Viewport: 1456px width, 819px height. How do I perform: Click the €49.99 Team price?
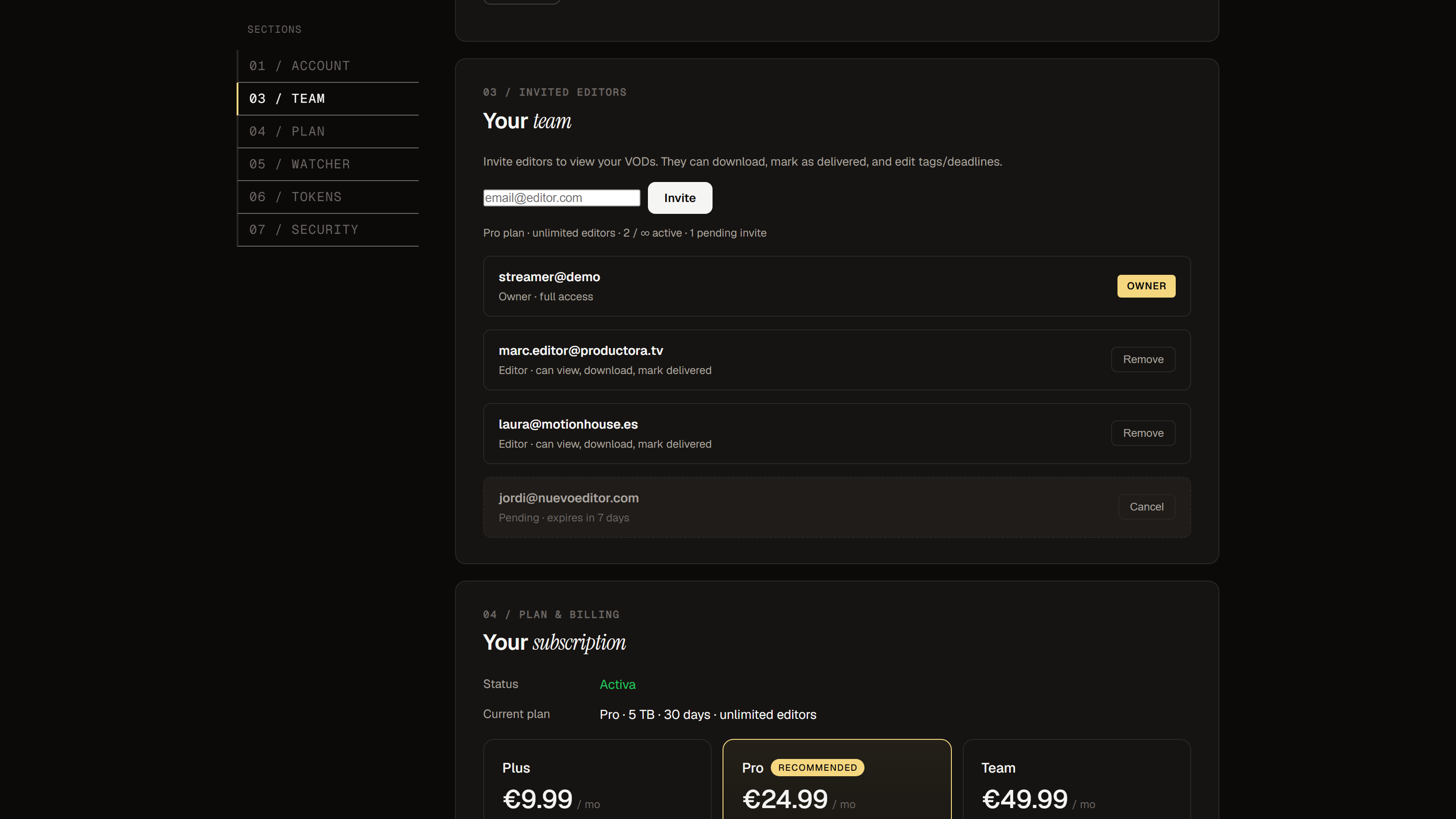coord(1024,799)
